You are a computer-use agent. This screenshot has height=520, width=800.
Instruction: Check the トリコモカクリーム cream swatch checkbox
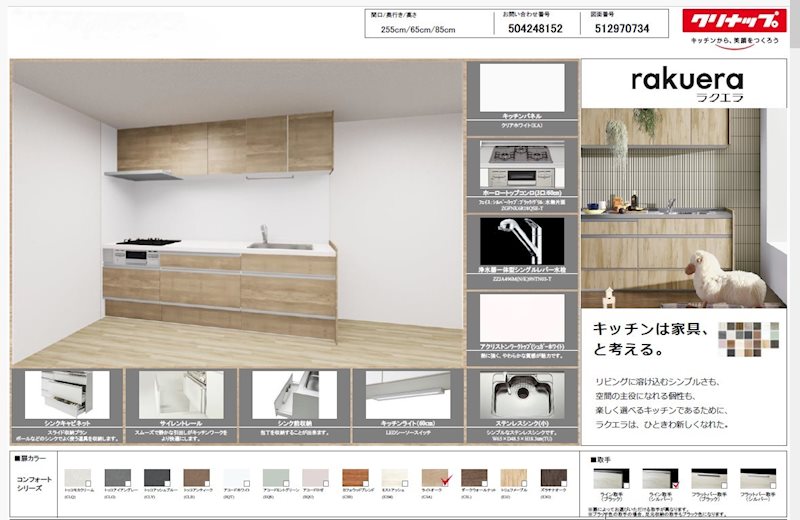pos(88,483)
